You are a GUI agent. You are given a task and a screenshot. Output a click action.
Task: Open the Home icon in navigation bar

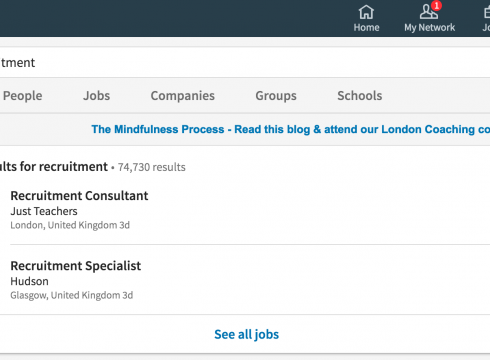click(x=366, y=12)
